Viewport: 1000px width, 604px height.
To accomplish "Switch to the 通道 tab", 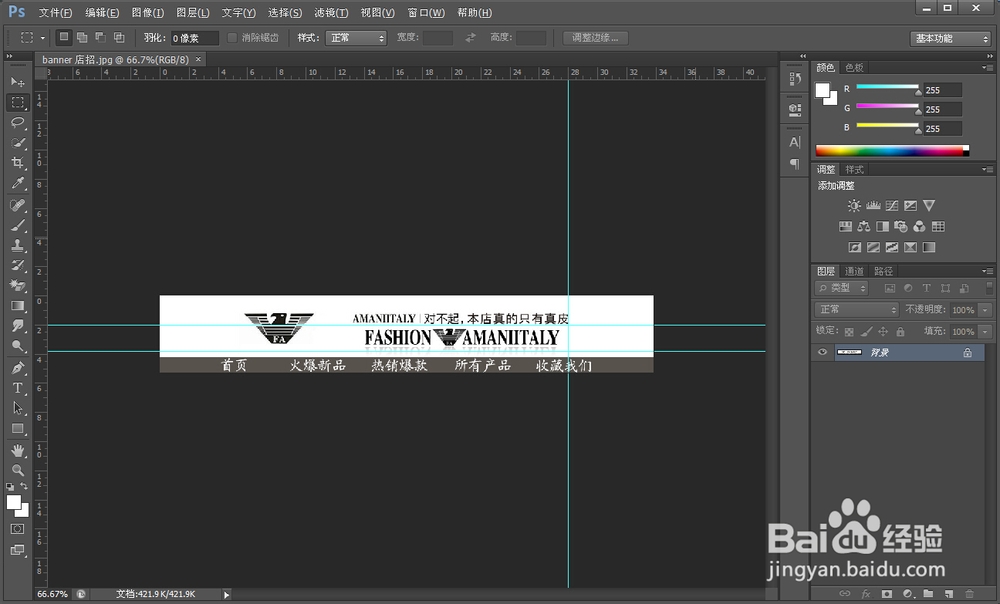I will tap(854, 271).
